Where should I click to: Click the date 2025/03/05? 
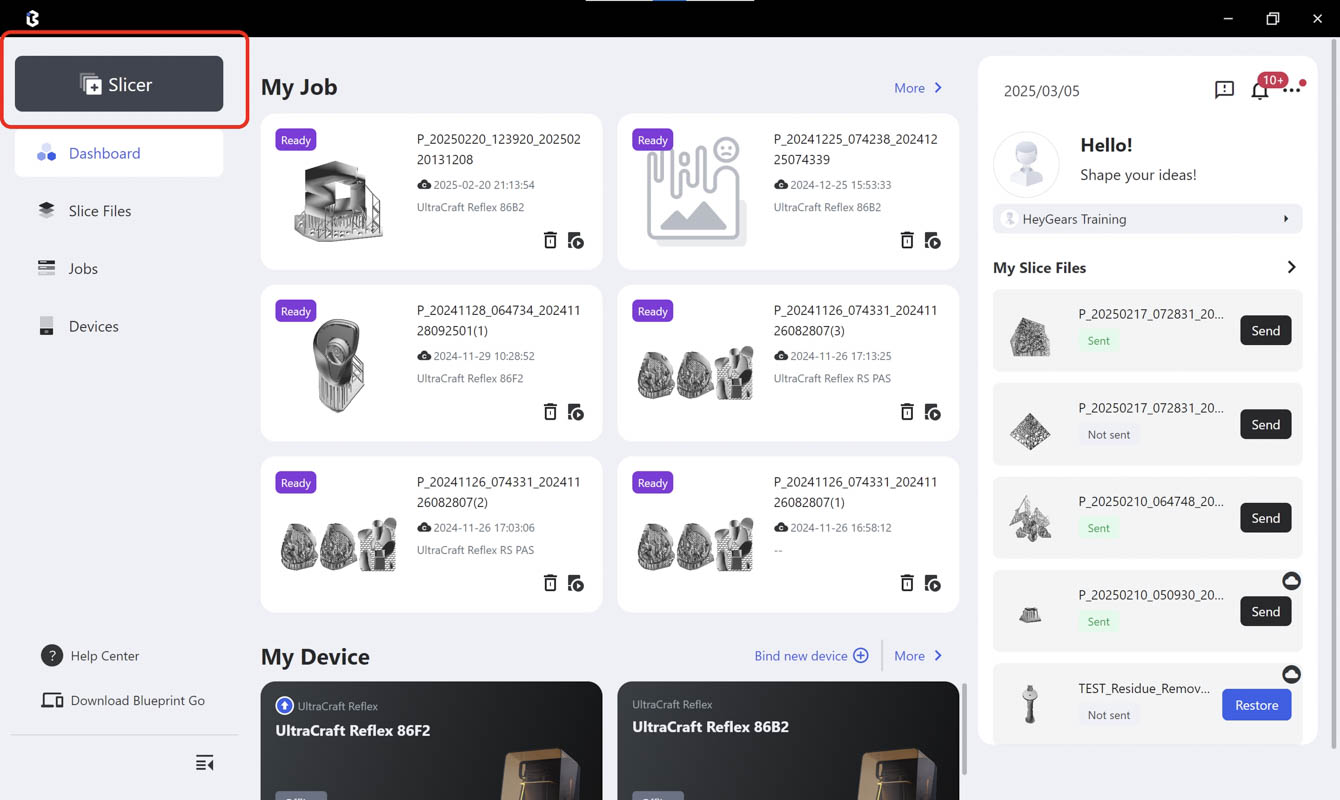(1041, 91)
